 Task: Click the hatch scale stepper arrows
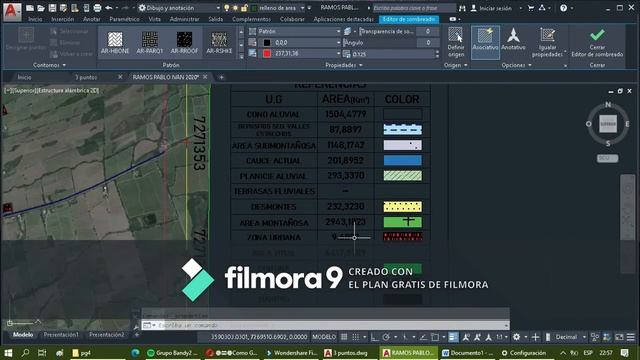(437, 53)
